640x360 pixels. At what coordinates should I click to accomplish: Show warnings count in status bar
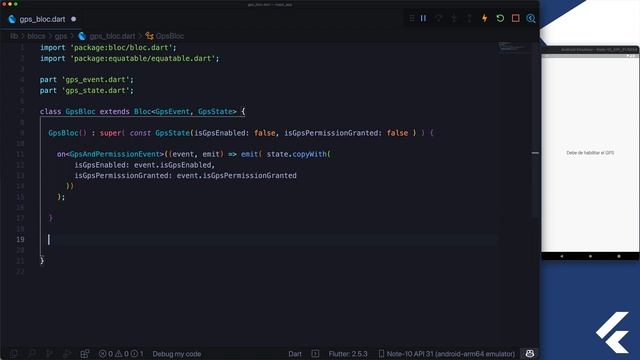point(122,354)
